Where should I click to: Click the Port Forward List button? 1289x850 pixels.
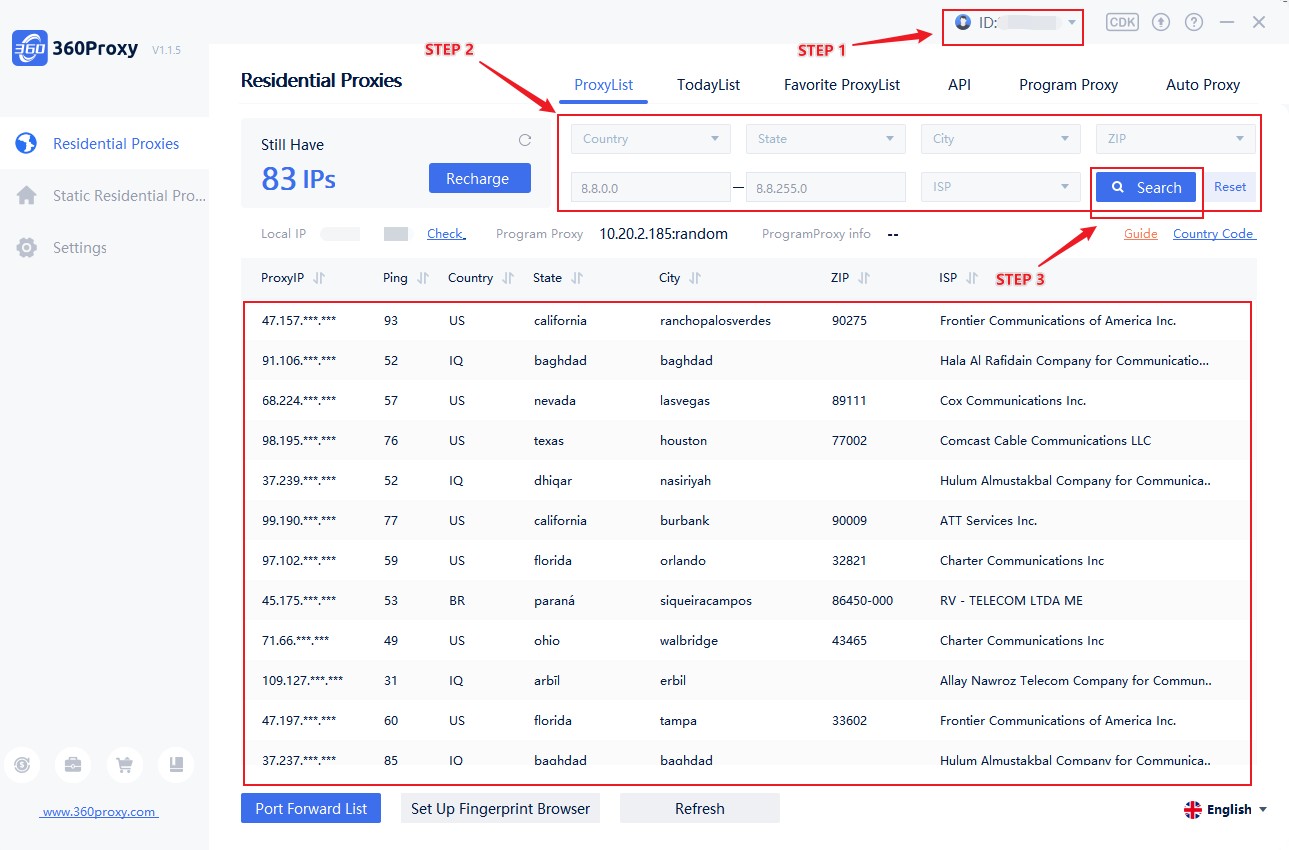pyautogui.click(x=311, y=809)
